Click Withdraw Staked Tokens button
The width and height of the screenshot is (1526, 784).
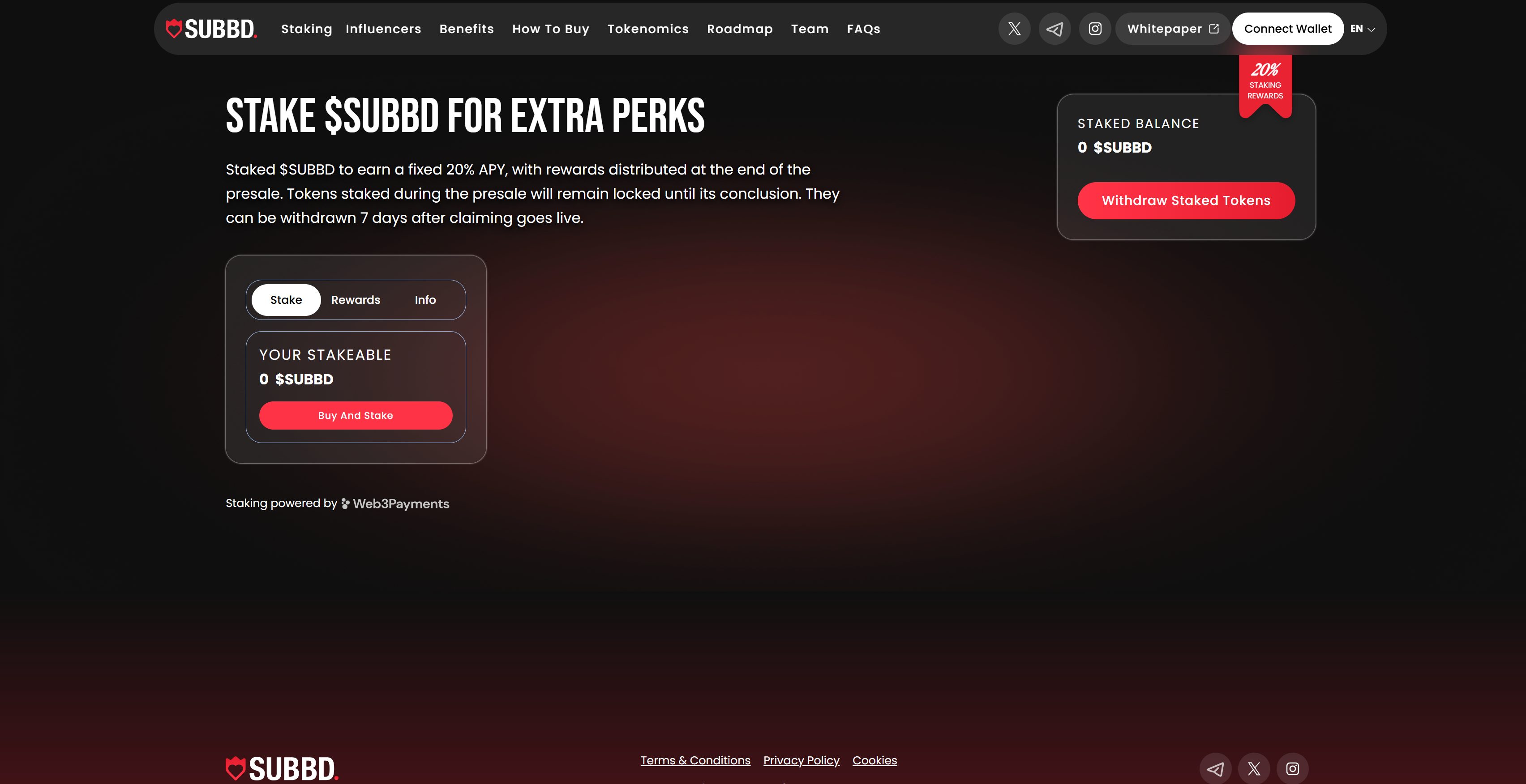(x=1186, y=200)
